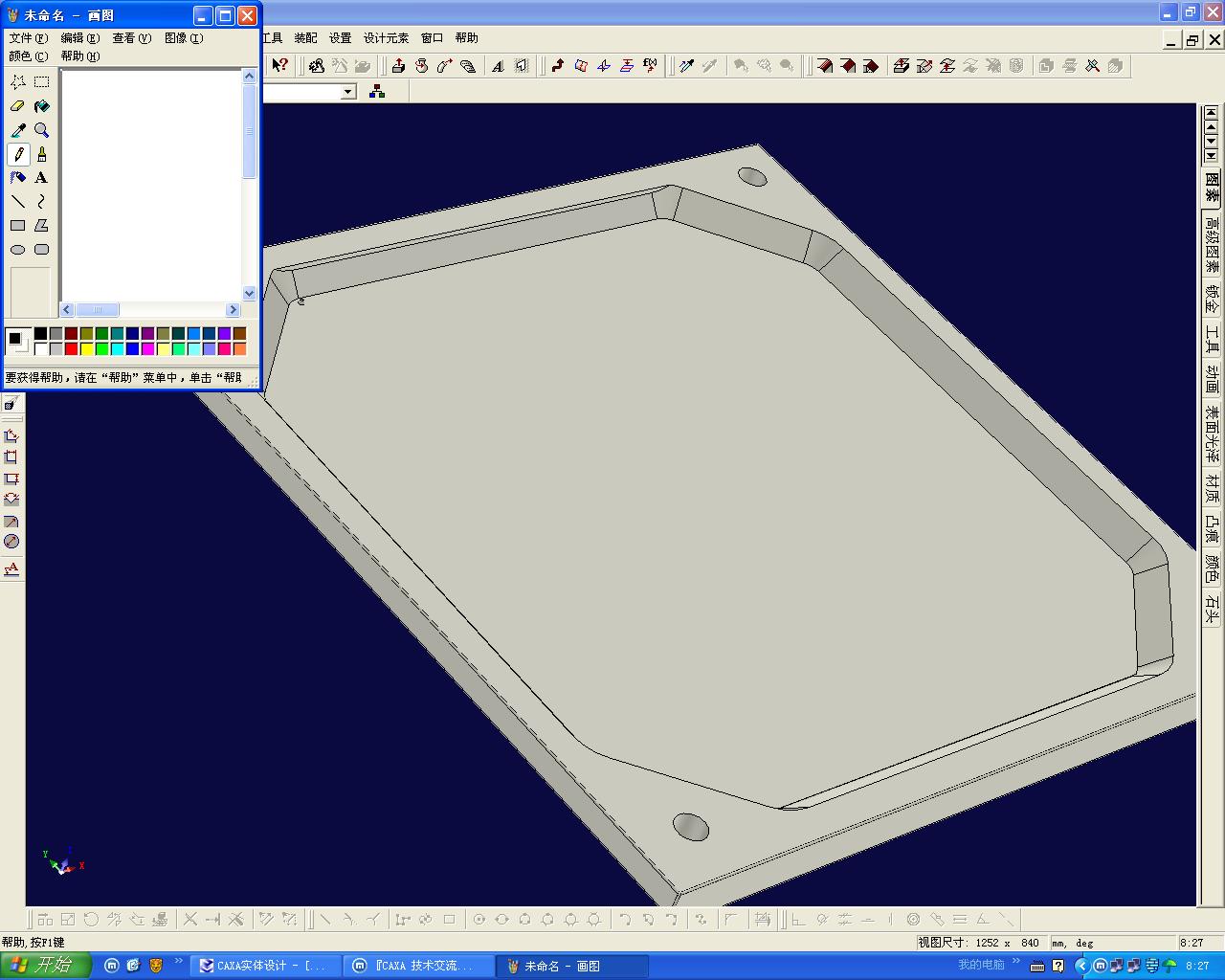The image size is (1225, 980).
Task: Choose the Brush tool in Paint
Action: pos(41,154)
